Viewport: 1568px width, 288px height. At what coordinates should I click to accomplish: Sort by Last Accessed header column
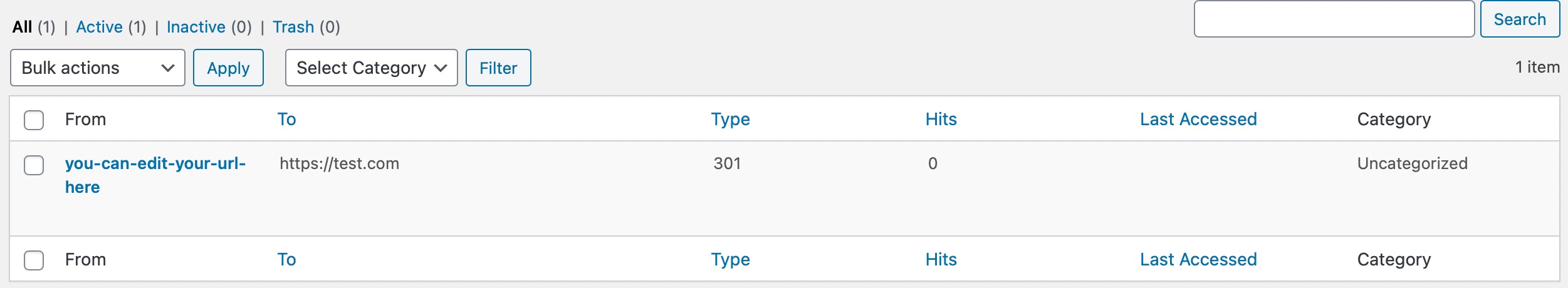point(1198,119)
